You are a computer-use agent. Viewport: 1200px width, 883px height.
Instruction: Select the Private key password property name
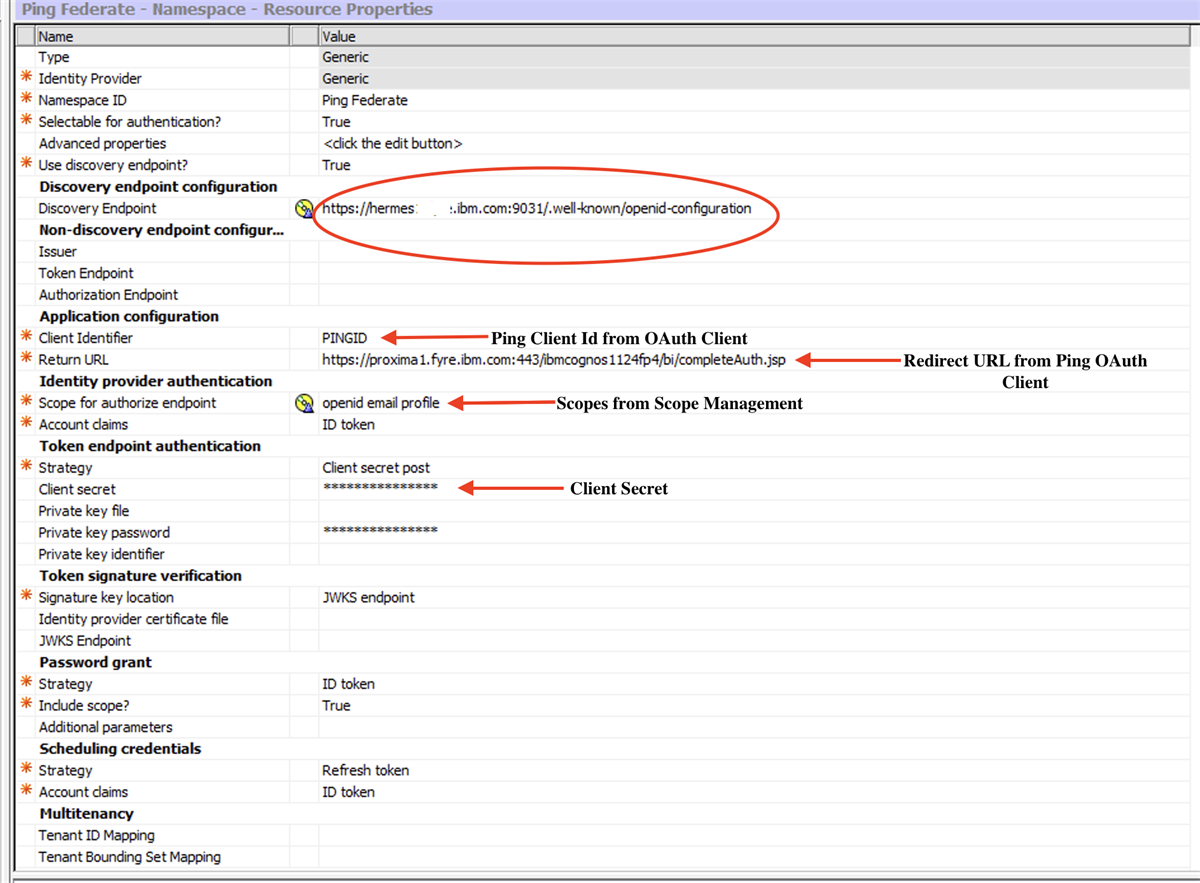(x=104, y=533)
